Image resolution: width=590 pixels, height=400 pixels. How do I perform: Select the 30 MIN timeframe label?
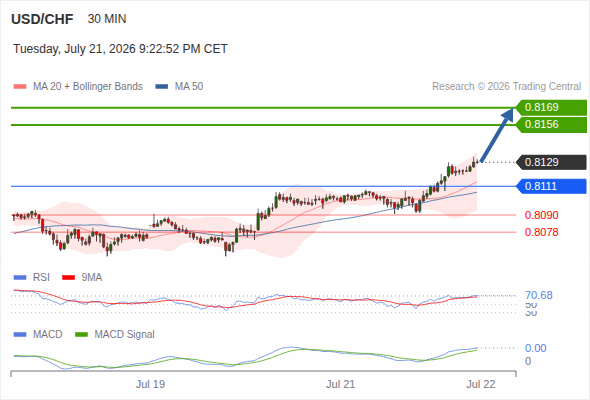click(107, 19)
